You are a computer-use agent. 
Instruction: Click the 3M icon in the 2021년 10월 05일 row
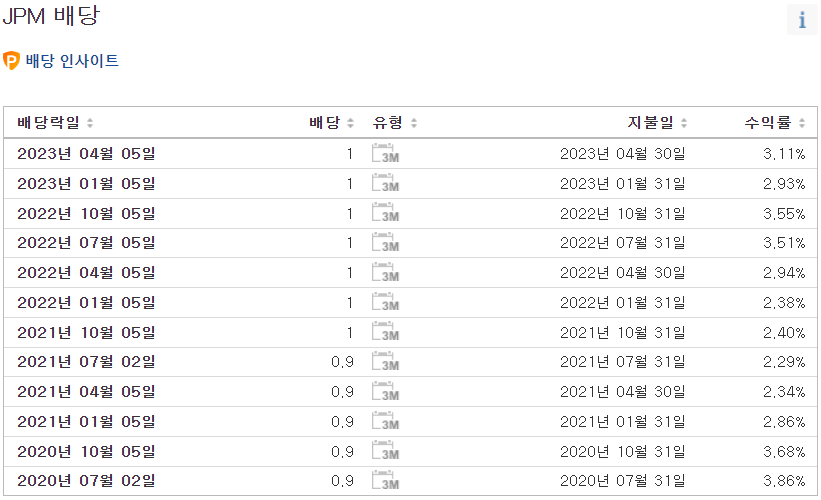pos(385,332)
